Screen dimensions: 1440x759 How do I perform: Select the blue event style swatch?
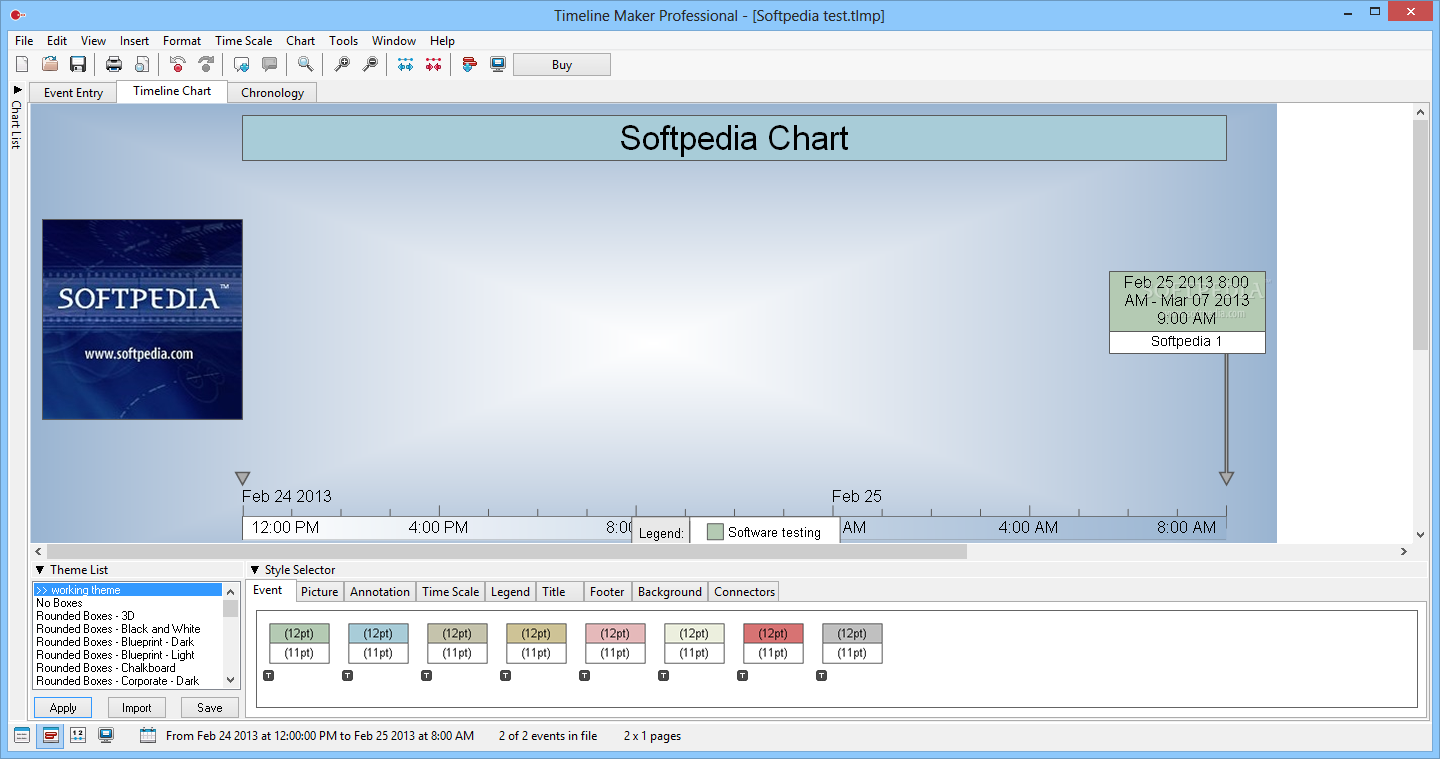[378, 643]
